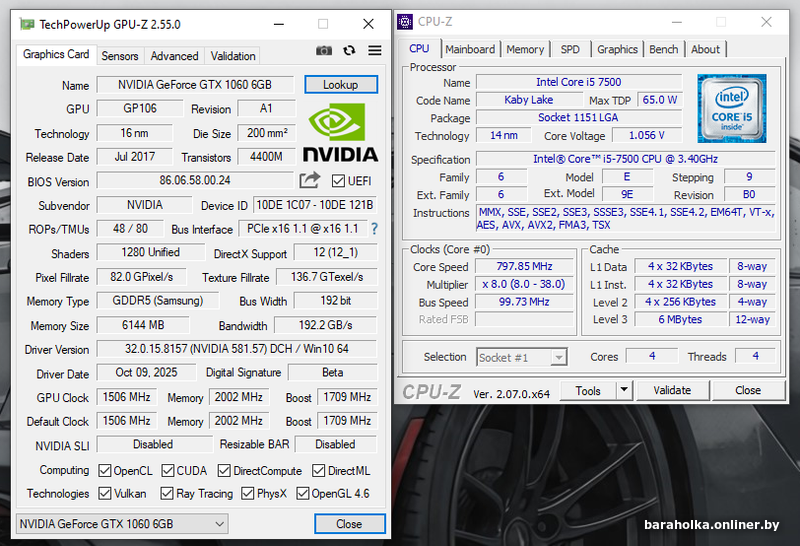This screenshot has width=800, height=546.
Task: Switch to the Advanced tab in GPU-Z
Action: (x=174, y=56)
